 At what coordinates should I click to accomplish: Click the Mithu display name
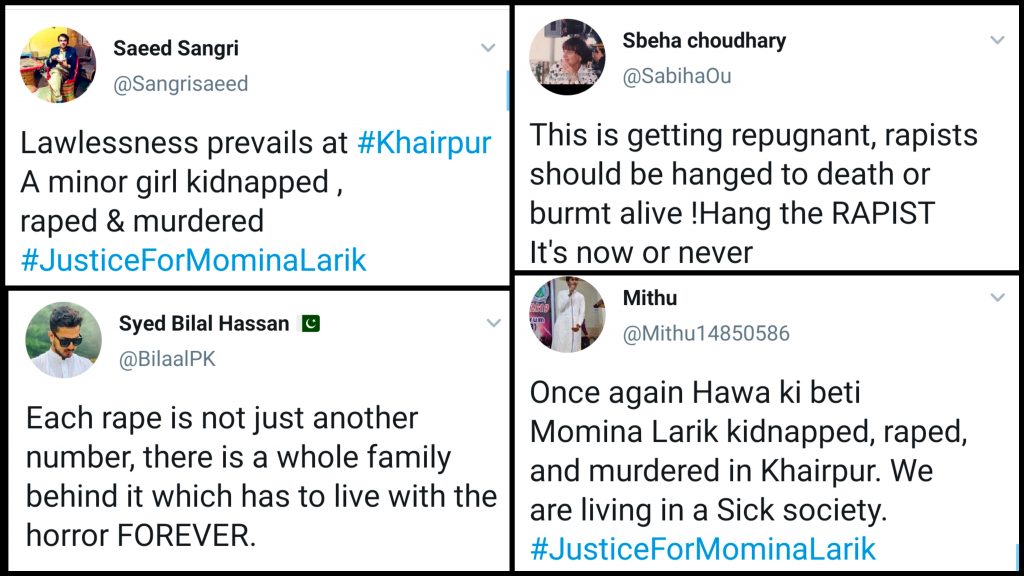point(650,298)
